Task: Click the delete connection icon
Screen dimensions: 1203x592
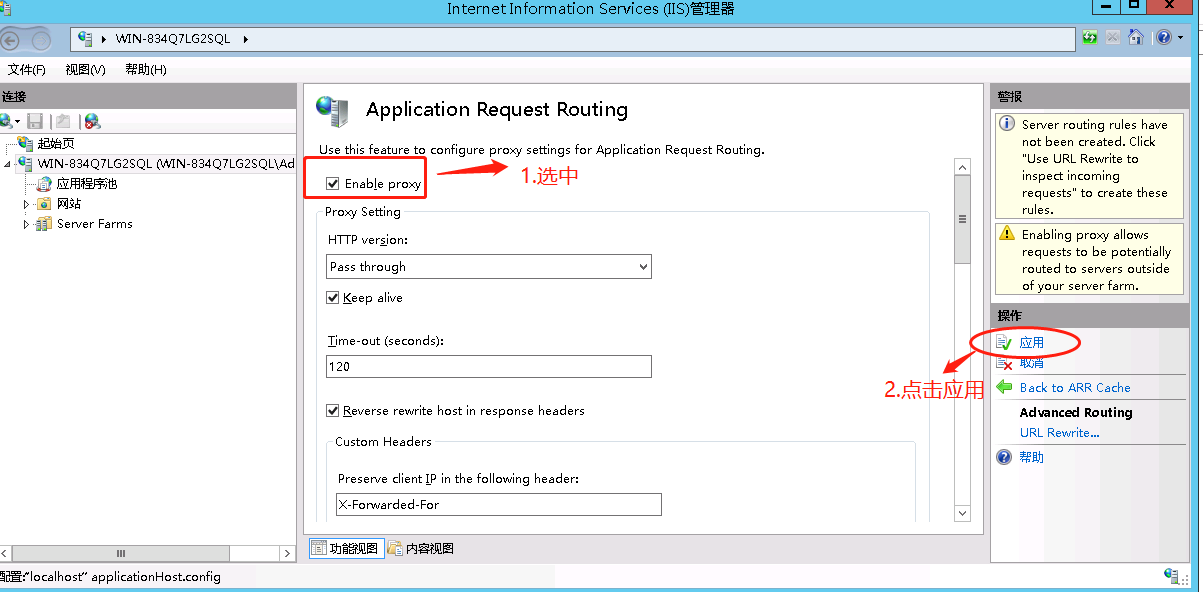Action: tap(92, 121)
